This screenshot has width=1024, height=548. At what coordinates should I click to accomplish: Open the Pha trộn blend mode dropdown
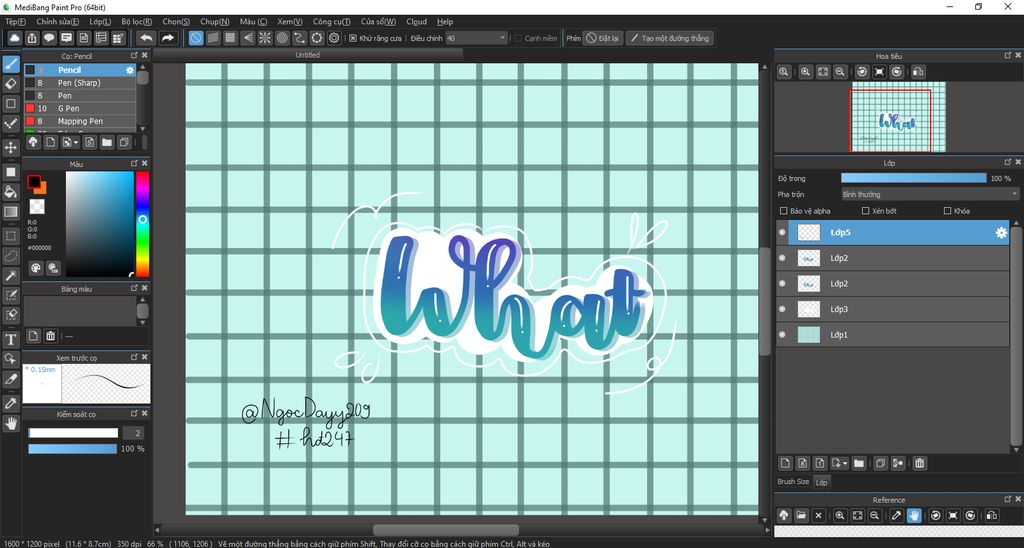tap(929, 194)
